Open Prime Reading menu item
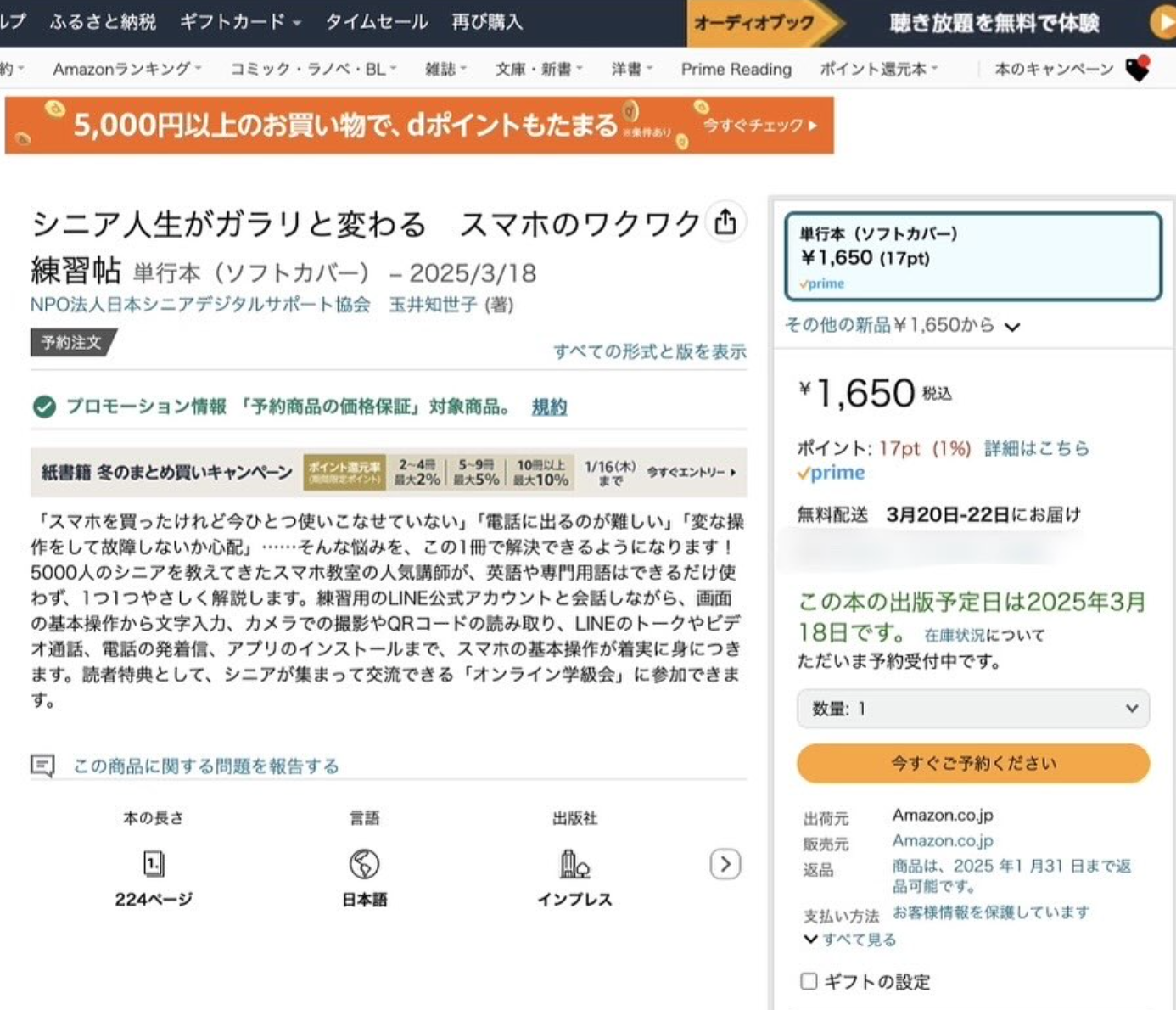This screenshot has height=1010, width=1176. tap(736, 69)
